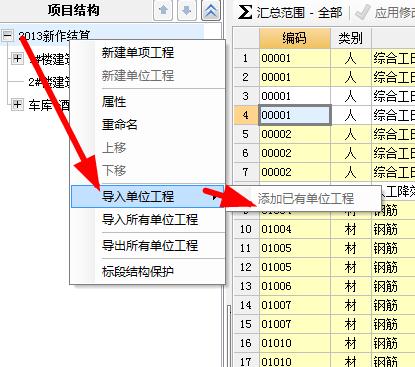This screenshot has height=367, width=415.
Task: Choose 新建单项工程 from context menu
Action: 138,52
